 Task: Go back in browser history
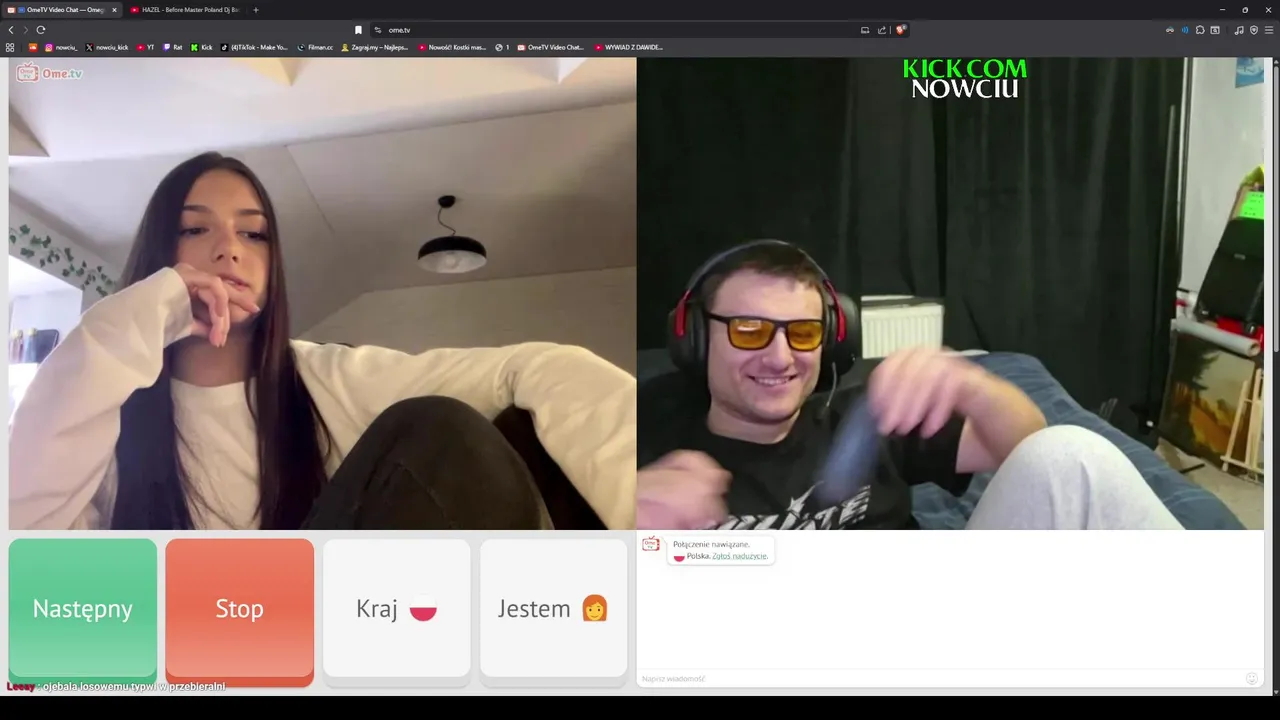(11, 30)
